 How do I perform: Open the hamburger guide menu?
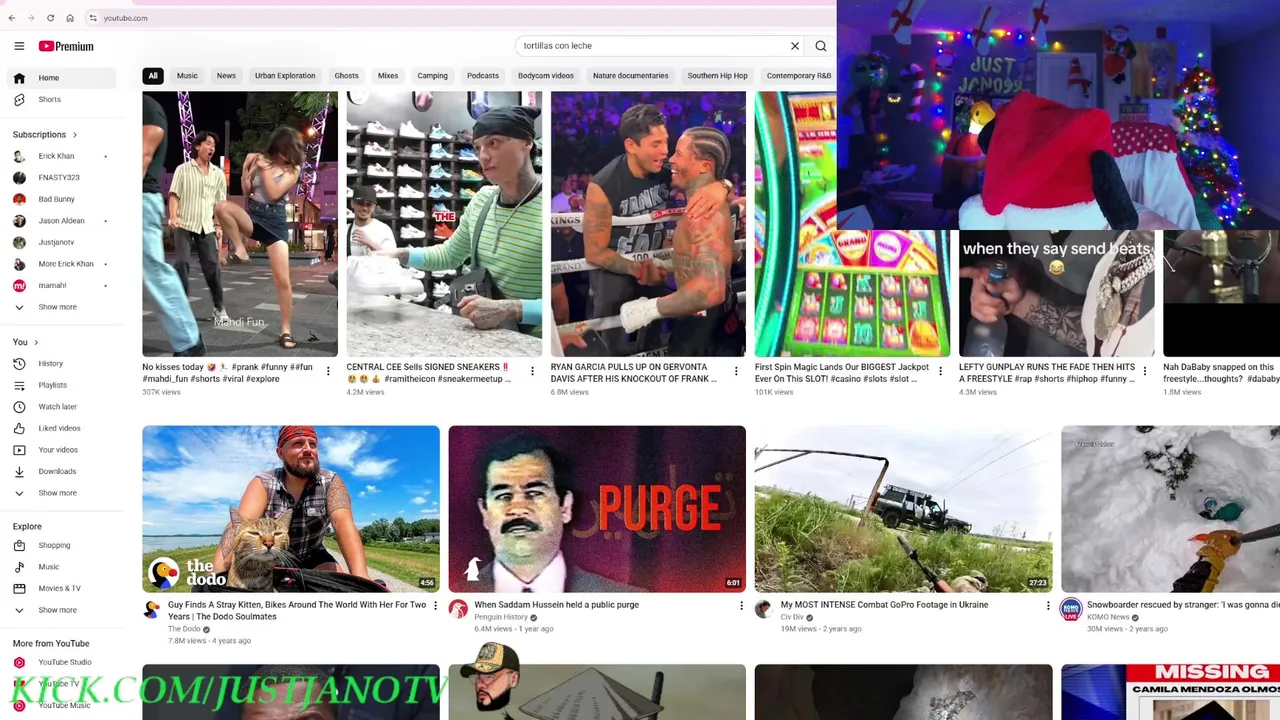(19, 46)
